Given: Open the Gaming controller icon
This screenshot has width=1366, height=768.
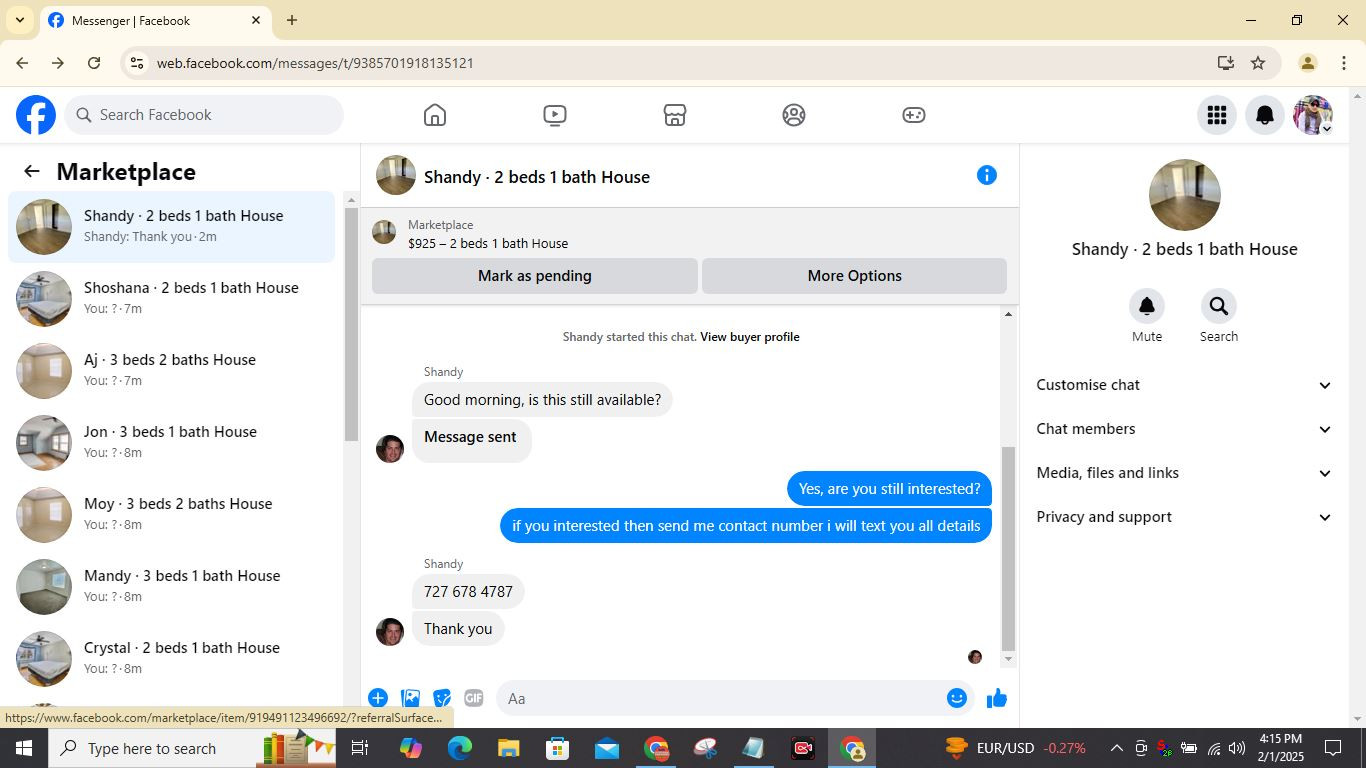Looking at the screenshot, I should pyautogui.click(x=914, y=115).
